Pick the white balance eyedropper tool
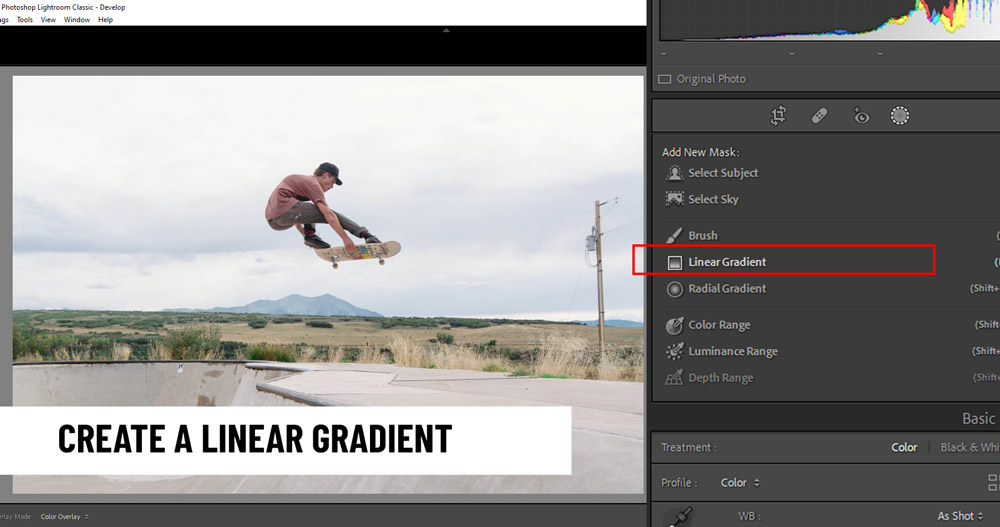The width and height of the screenshot is (1000, 527). [680, 517]
